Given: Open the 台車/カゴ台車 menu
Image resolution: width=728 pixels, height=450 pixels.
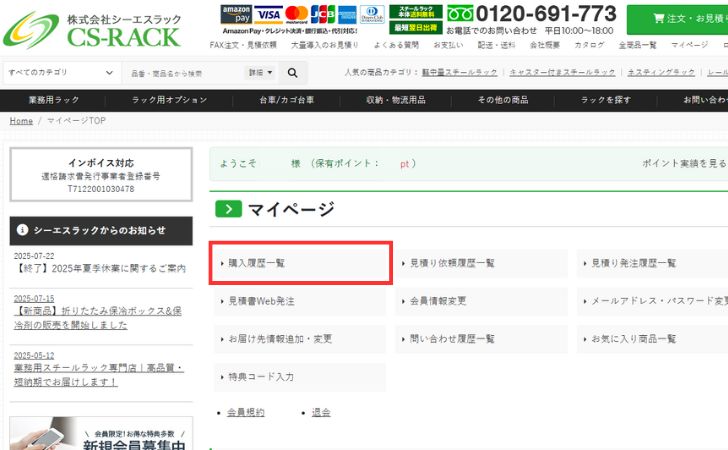Looking at the screenshot, I should click(286, 100).
